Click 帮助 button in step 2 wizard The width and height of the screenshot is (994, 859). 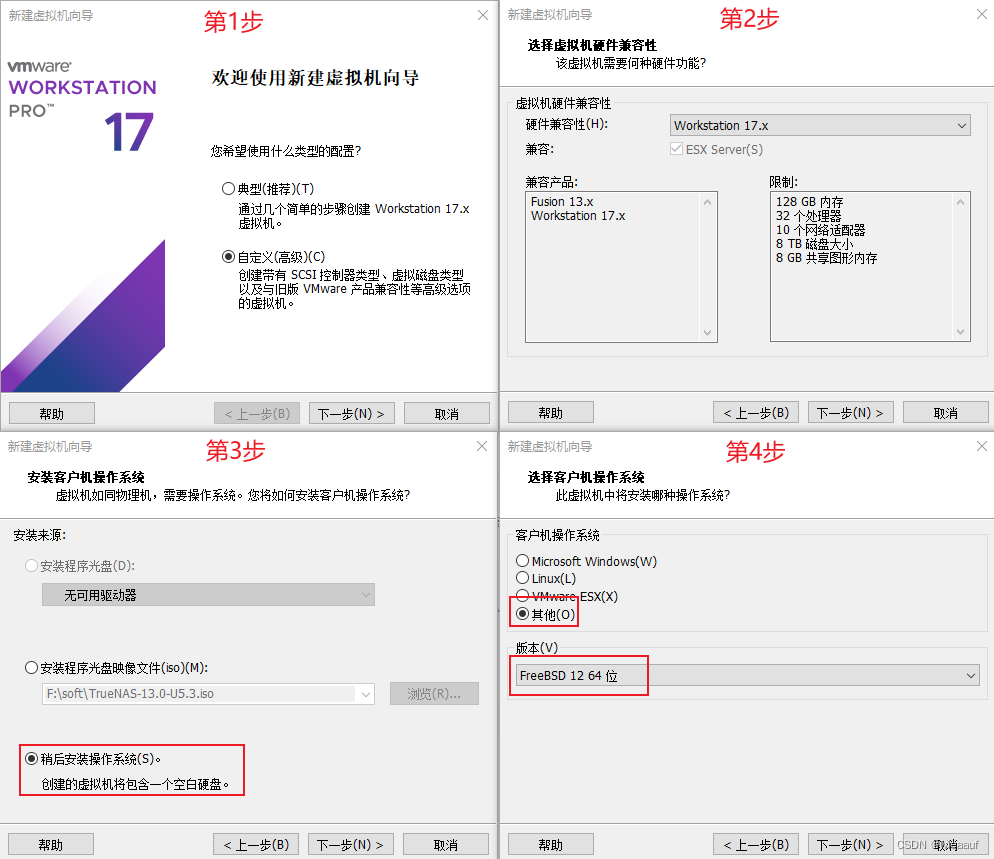coord(551,413)
